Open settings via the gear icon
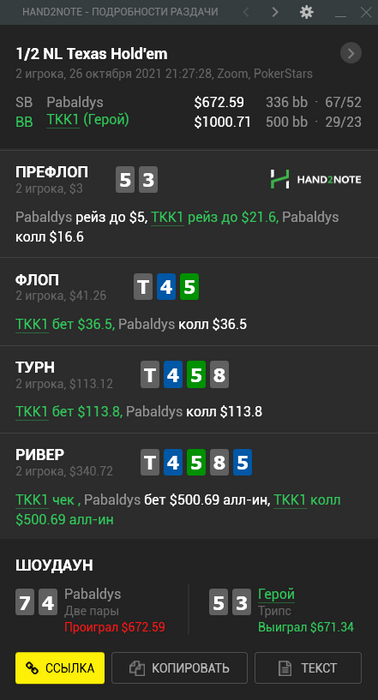 point(306,12)
